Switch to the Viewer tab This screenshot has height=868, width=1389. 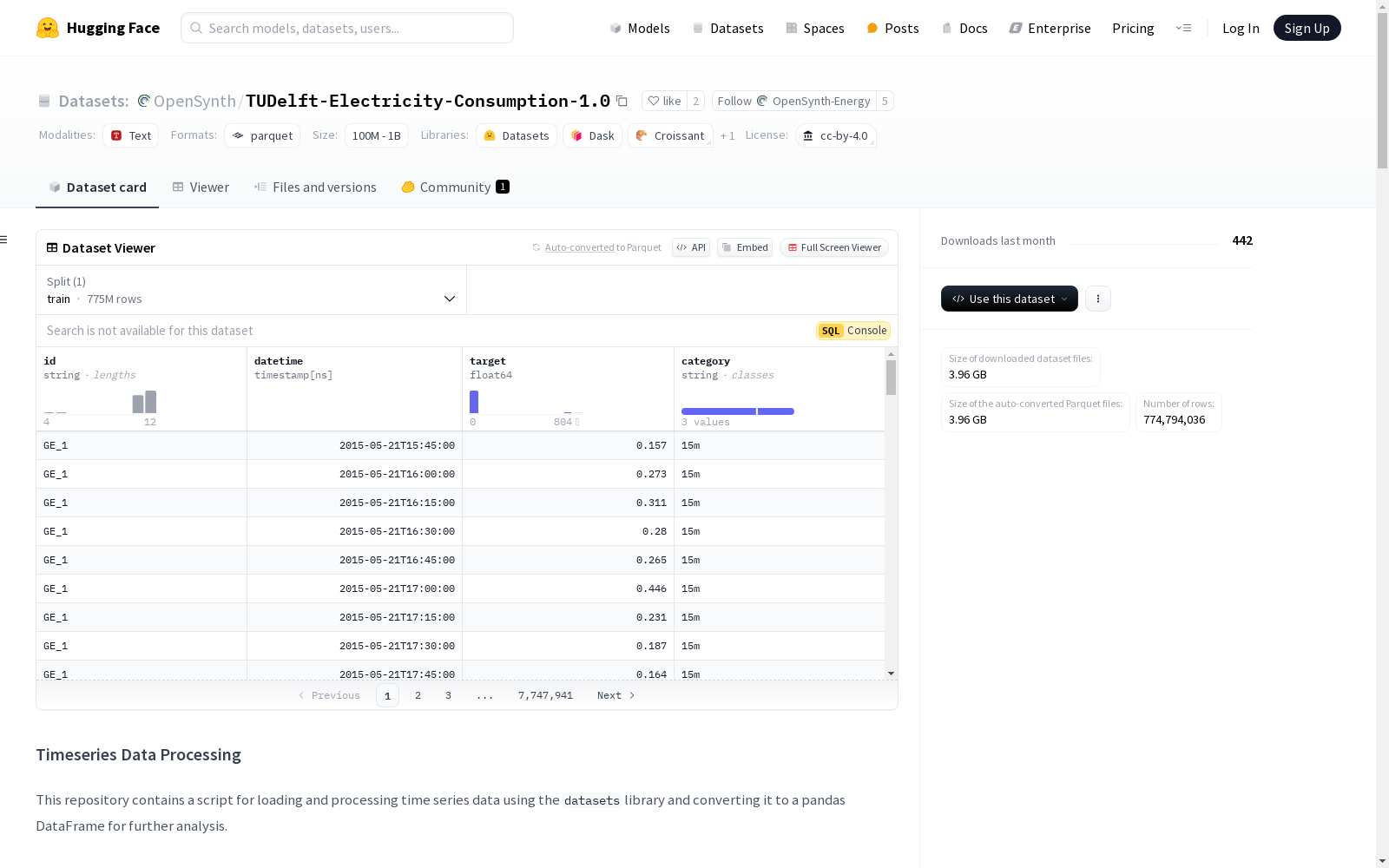tap(201, 187)
